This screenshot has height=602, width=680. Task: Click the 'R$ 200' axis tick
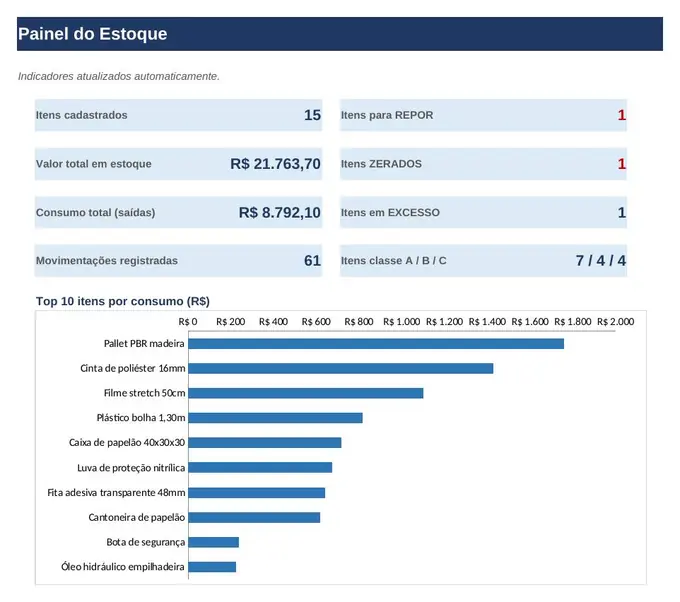coord(231,322)
